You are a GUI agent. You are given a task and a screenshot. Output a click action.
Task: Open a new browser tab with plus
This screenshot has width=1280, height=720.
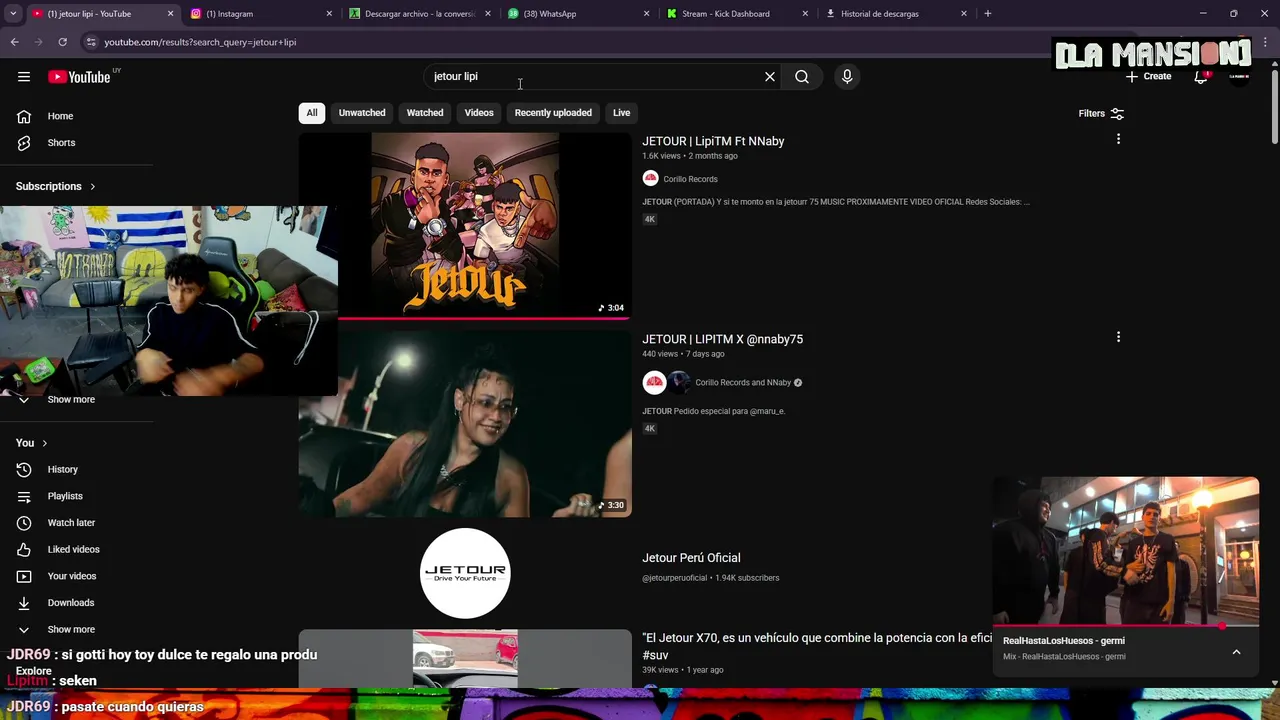pyautogui.click(x=987, y=14)
